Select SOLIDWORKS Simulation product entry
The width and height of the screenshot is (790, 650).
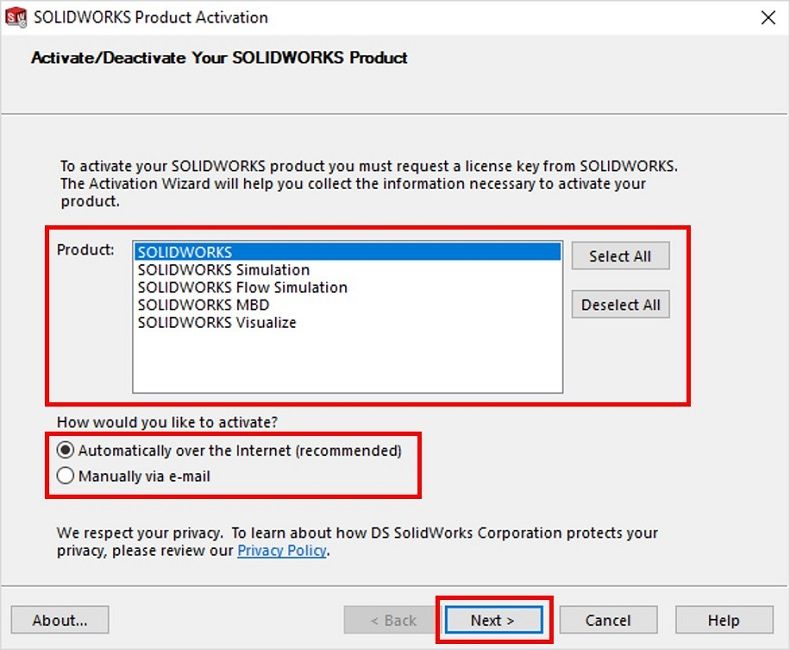pyautogui.click(x=224, y=270)
